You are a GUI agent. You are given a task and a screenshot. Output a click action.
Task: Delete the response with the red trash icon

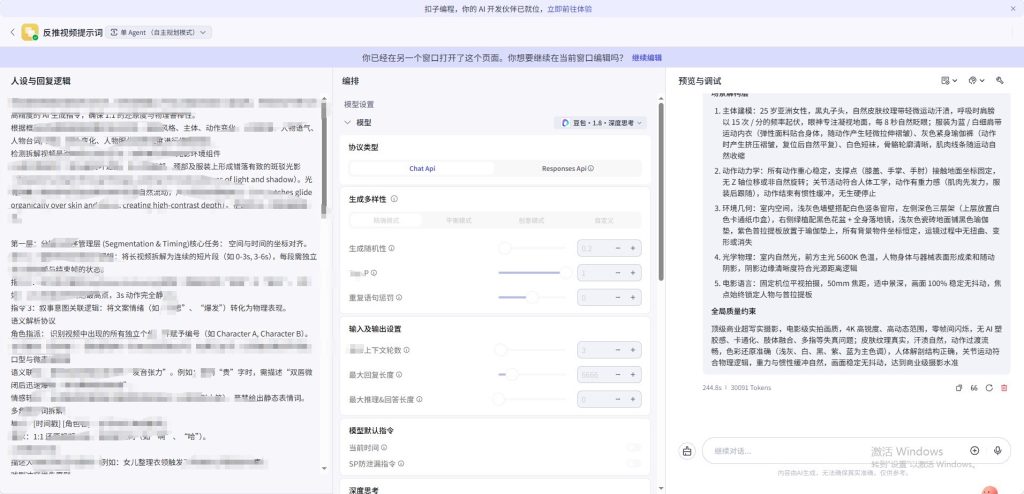click(1004, 387)
